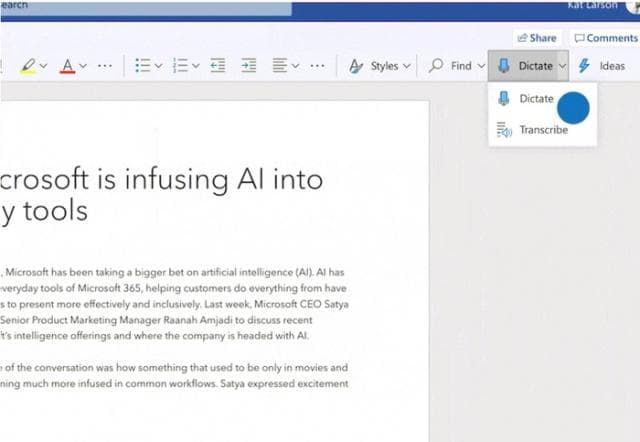Viewport: 640px width, 442px height.
Task: Click in the Search box
Action: click(146, 8)
